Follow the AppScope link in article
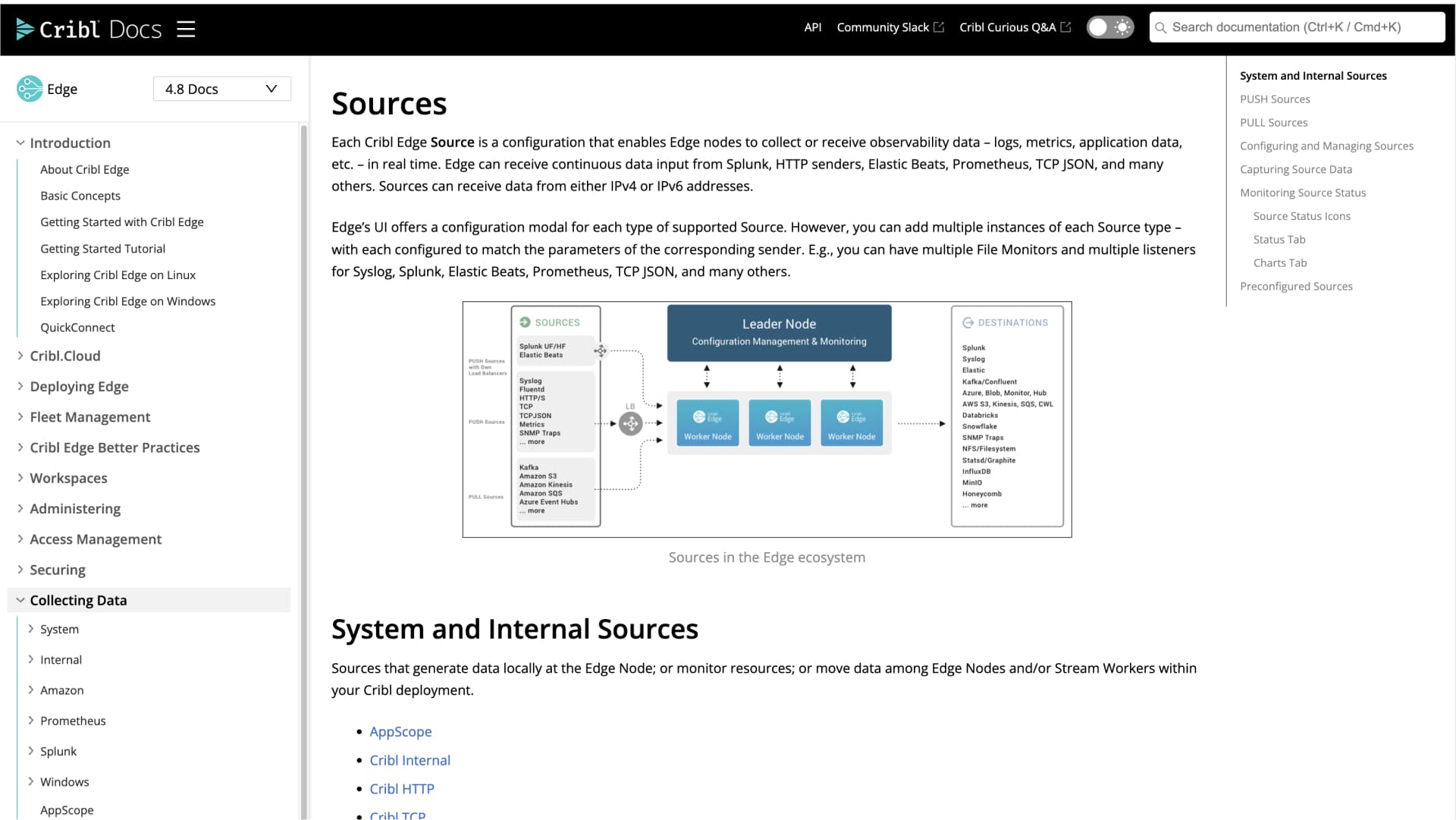The width and height of the screenshot is (1456, 820). pos(400,731)
